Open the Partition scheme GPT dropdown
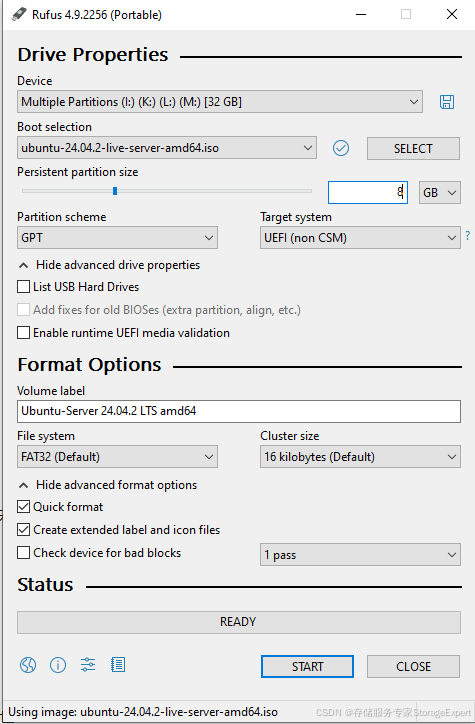The image size is (475, 724). (117, 238)
